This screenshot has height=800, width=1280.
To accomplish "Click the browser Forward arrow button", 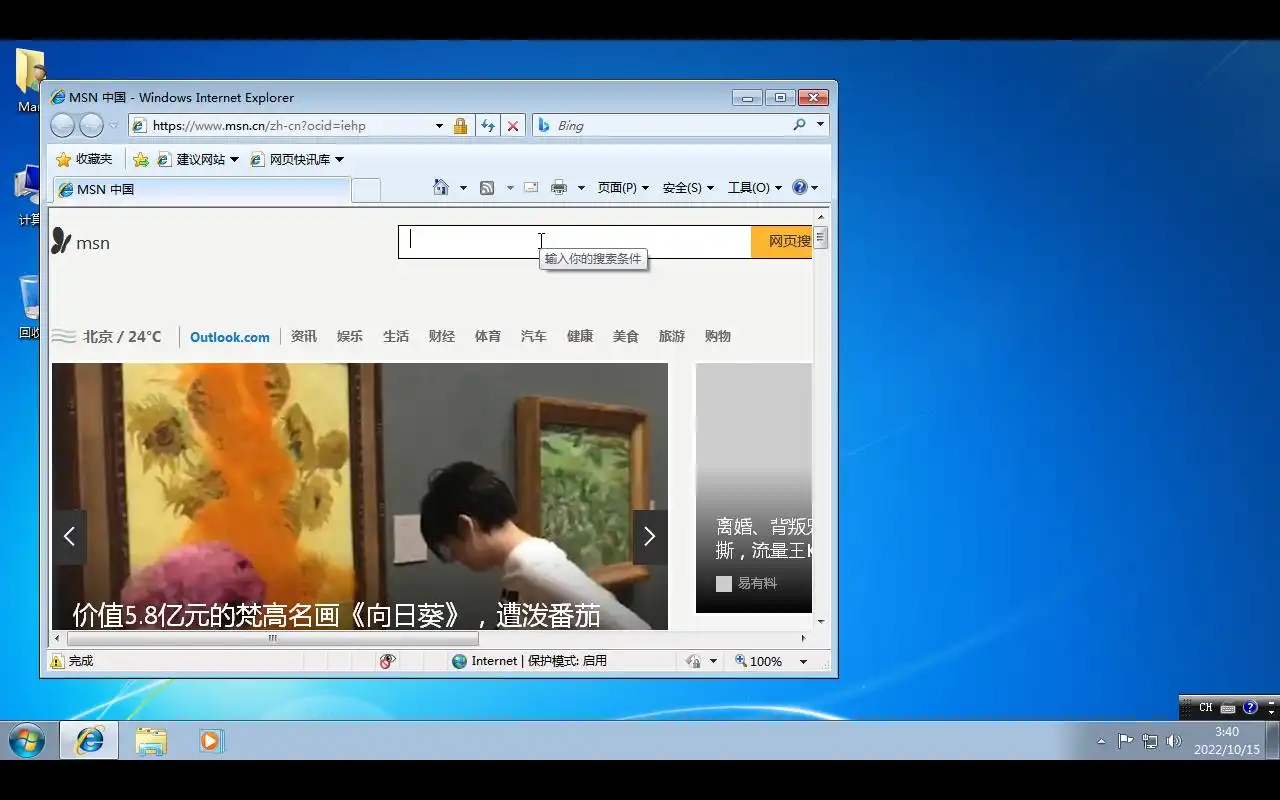I will (91, 125).
